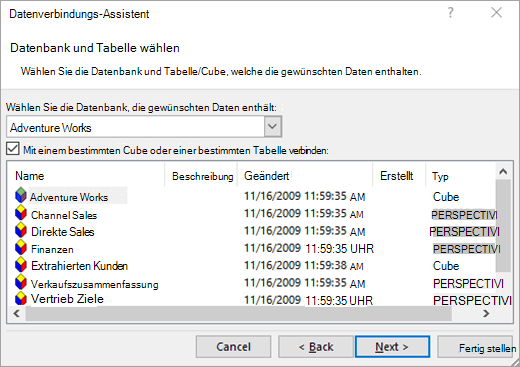Image resolution: width=520 pixels, height=367 pixels.
Task: Click the Cancel button
Action: 233,347
